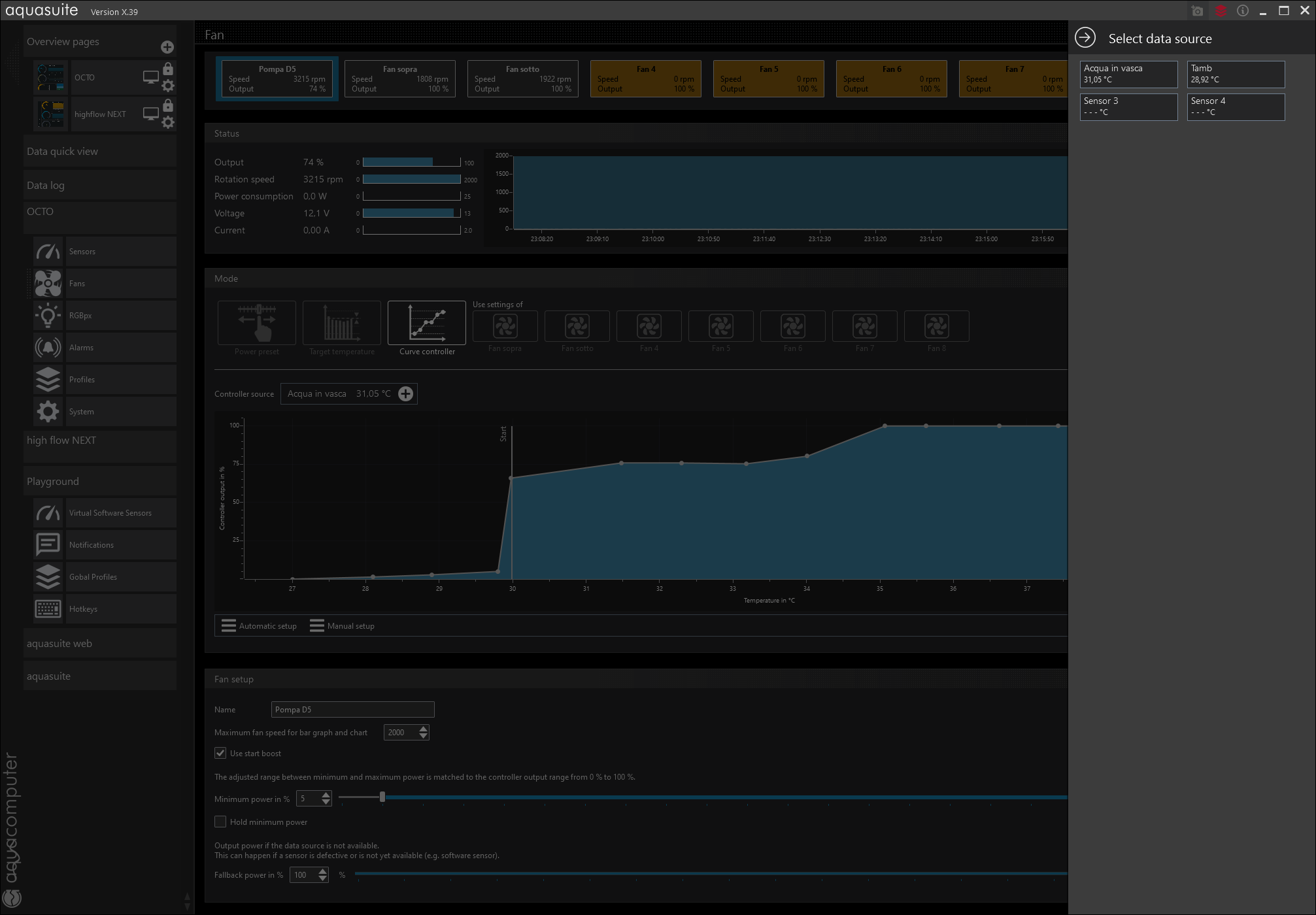Screen dimensions: 1316x915
Task: Expand the aquasuite web section
Action: tap(100, 644)
